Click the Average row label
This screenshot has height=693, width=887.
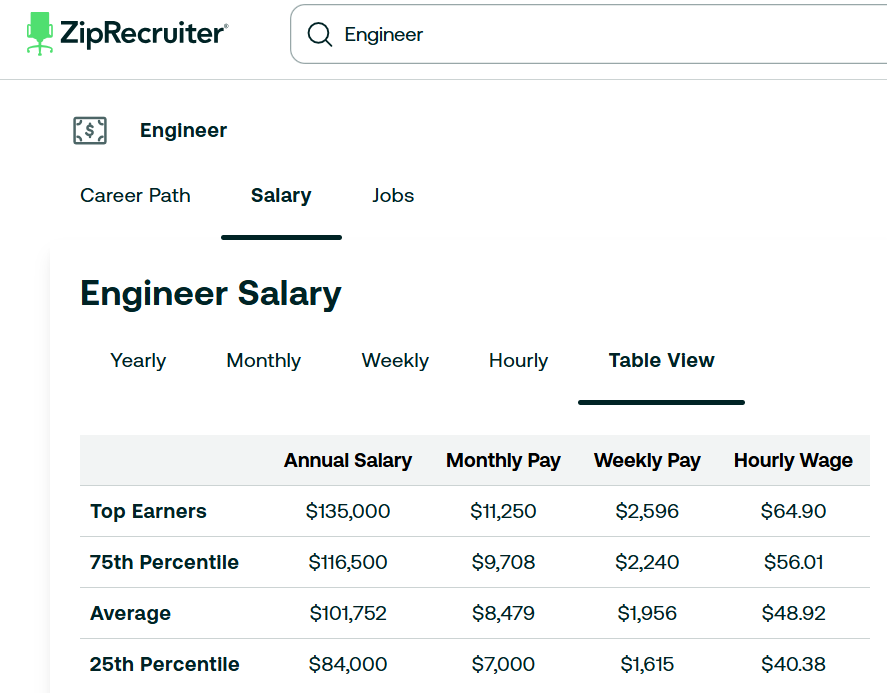(130, 613)
